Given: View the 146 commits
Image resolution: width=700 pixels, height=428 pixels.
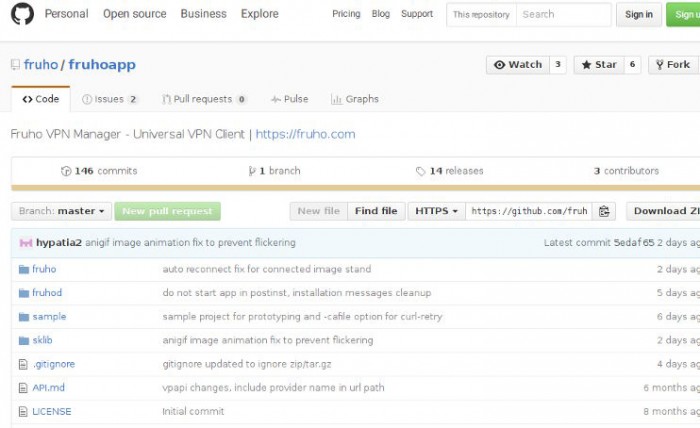Looking at the screenshot, I should coord(99,171).
